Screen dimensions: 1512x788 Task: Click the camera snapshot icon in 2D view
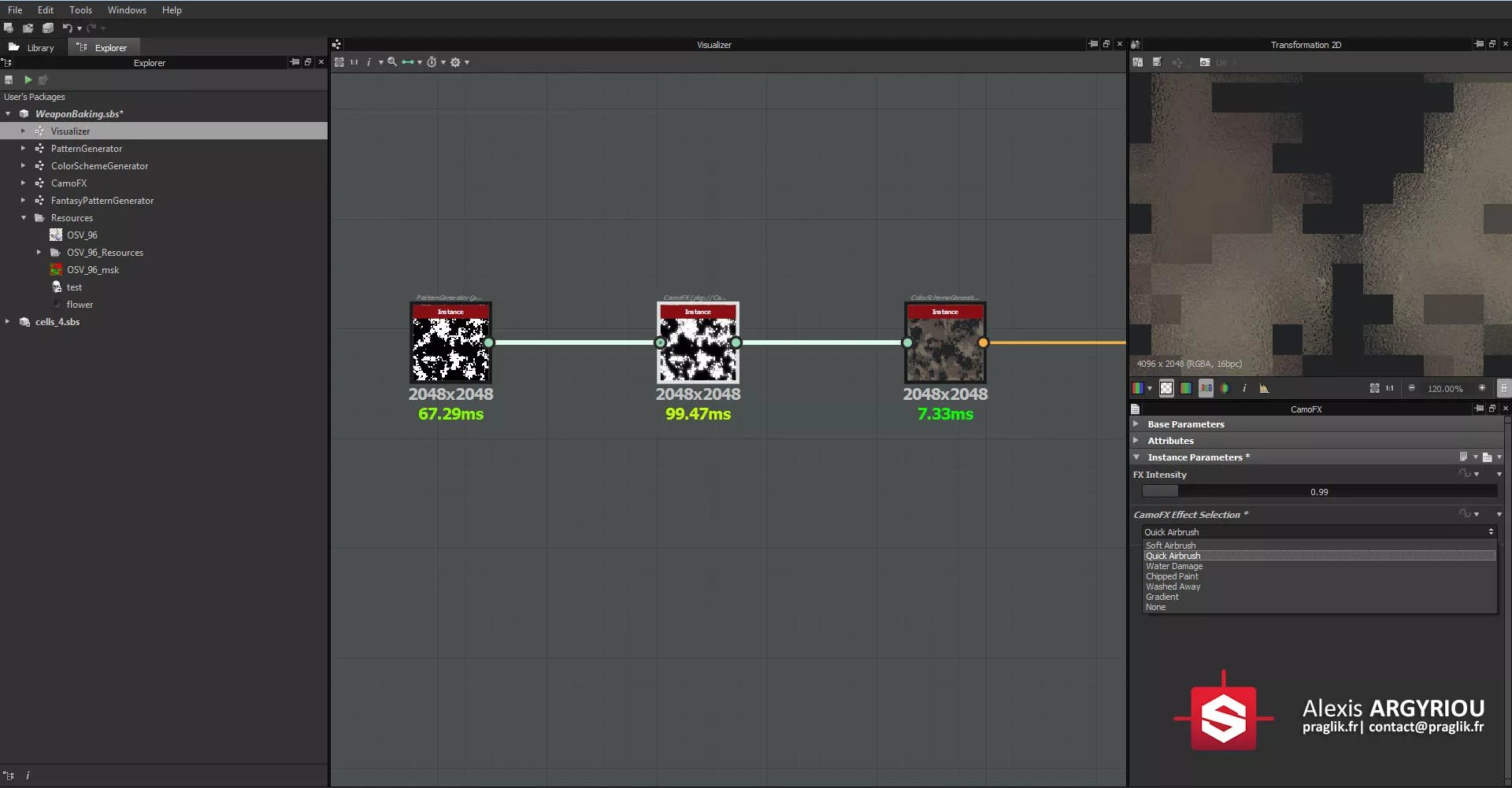pyautogui.click(x=1204, y=62)
